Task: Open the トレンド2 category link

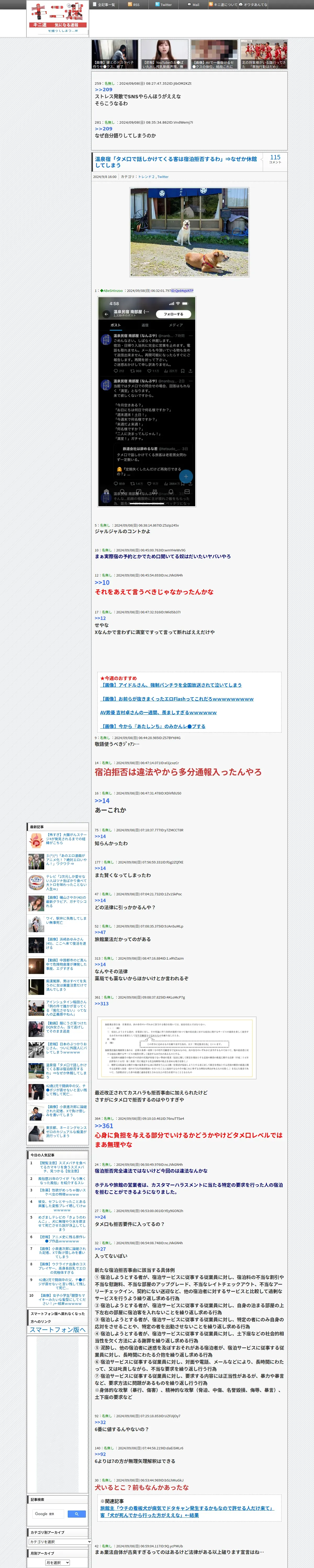Action: click(x=146, y=176)
